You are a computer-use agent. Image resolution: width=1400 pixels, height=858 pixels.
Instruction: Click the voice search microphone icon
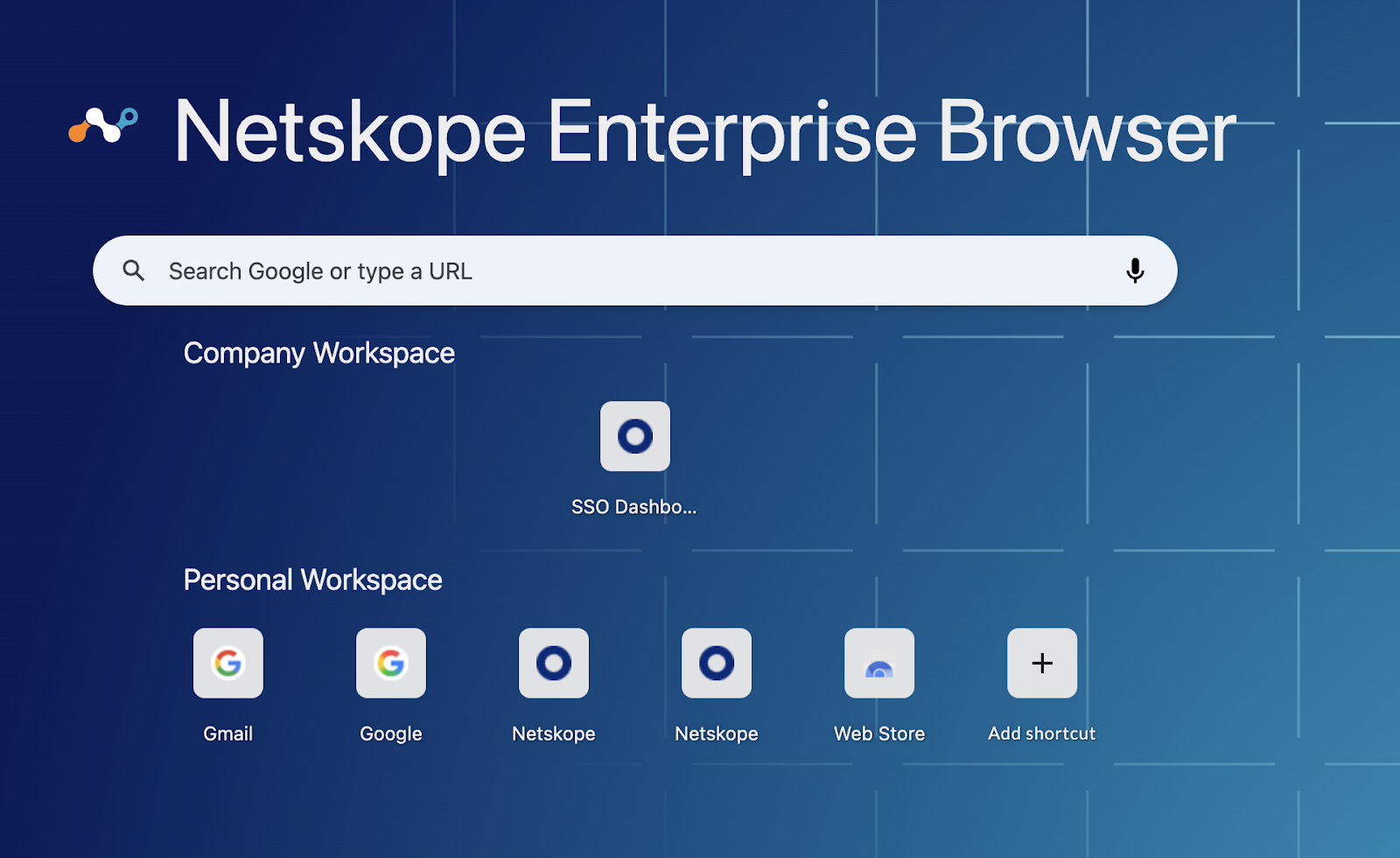click(x=1135, y=271)
